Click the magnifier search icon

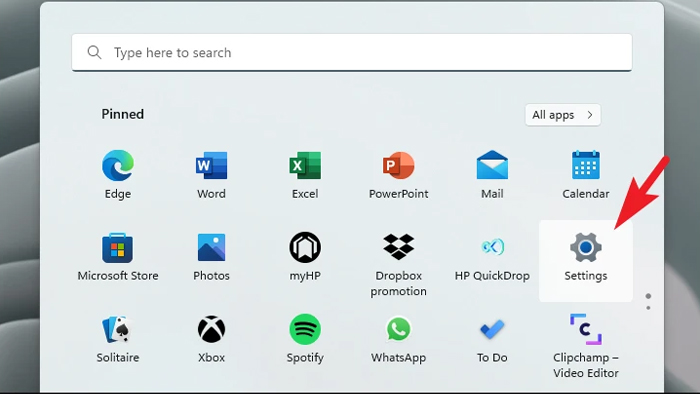point(94,53)
